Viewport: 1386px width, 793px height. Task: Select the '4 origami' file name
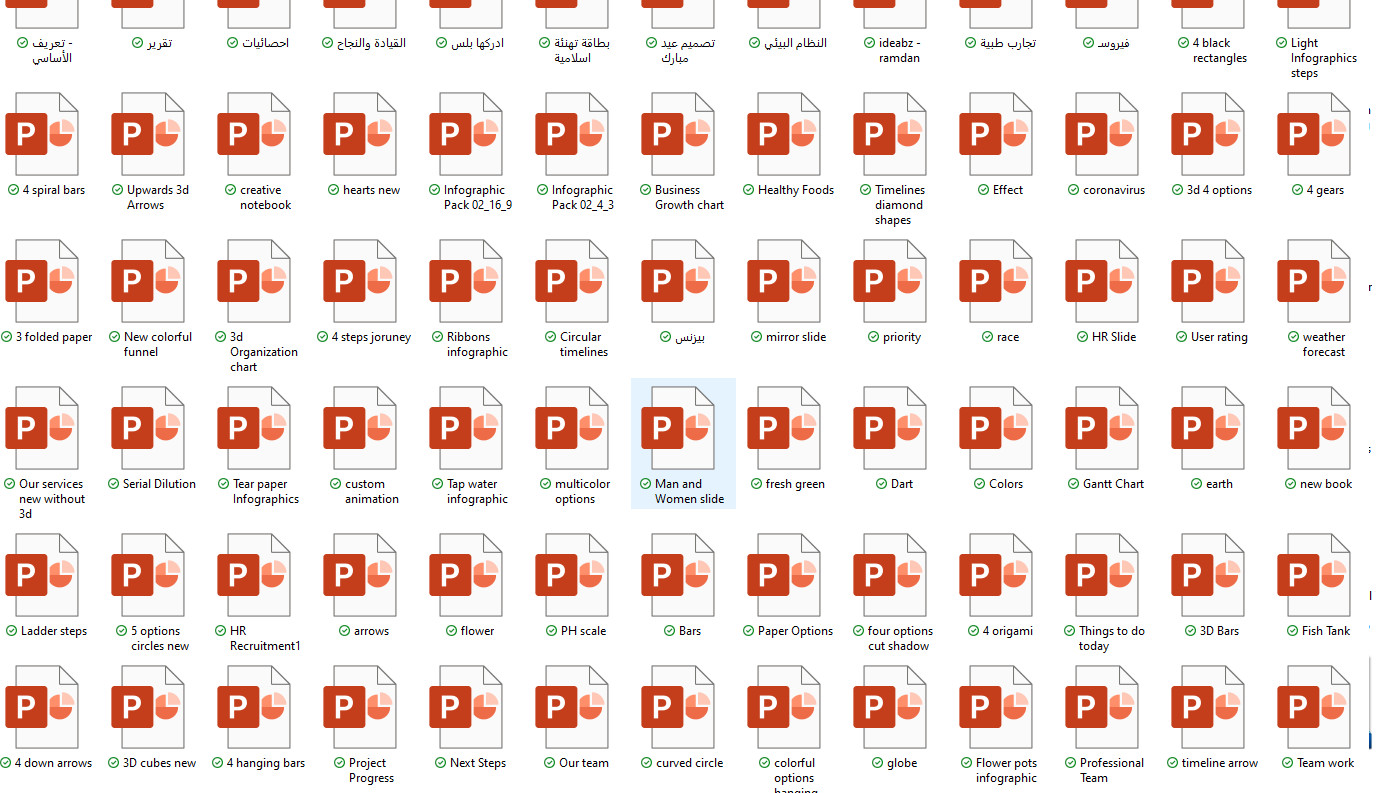click(1008, 631)
